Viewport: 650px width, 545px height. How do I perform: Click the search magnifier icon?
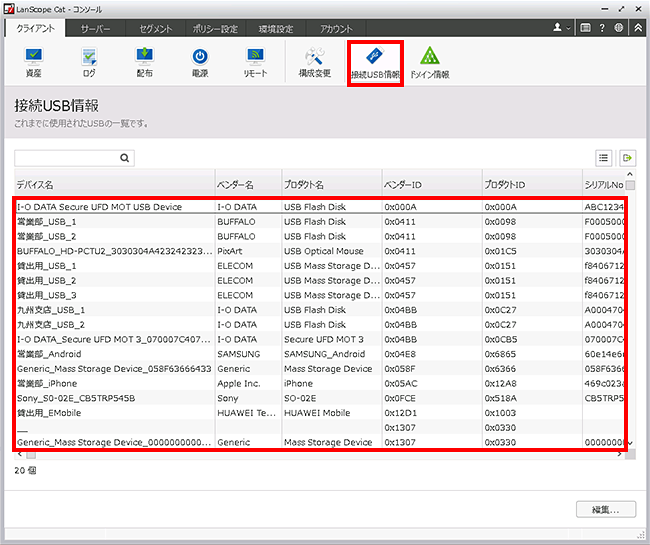124,158
